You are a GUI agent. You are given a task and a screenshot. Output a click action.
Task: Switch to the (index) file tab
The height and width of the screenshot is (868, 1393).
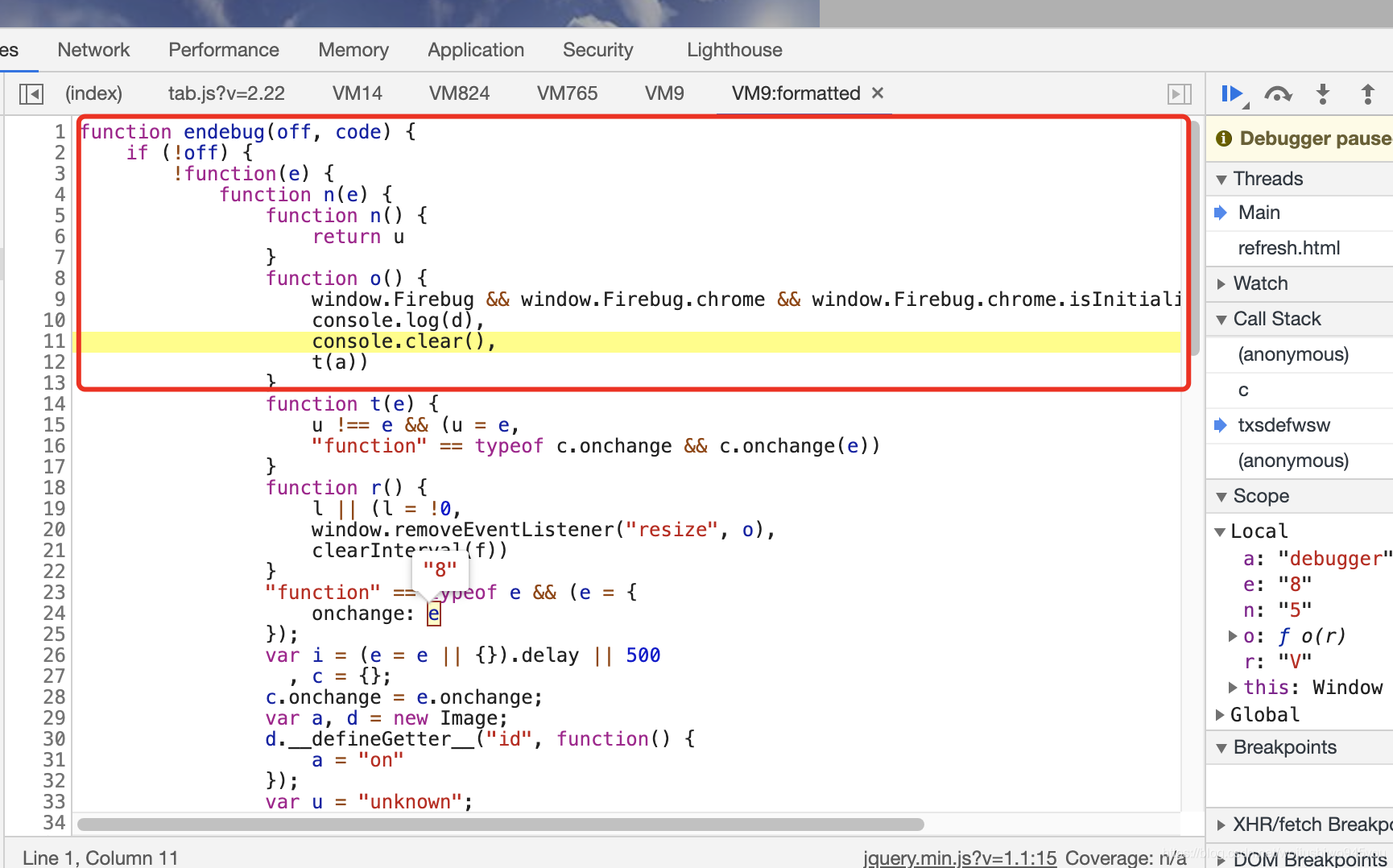pyautogui.click(x=93, y=93)
